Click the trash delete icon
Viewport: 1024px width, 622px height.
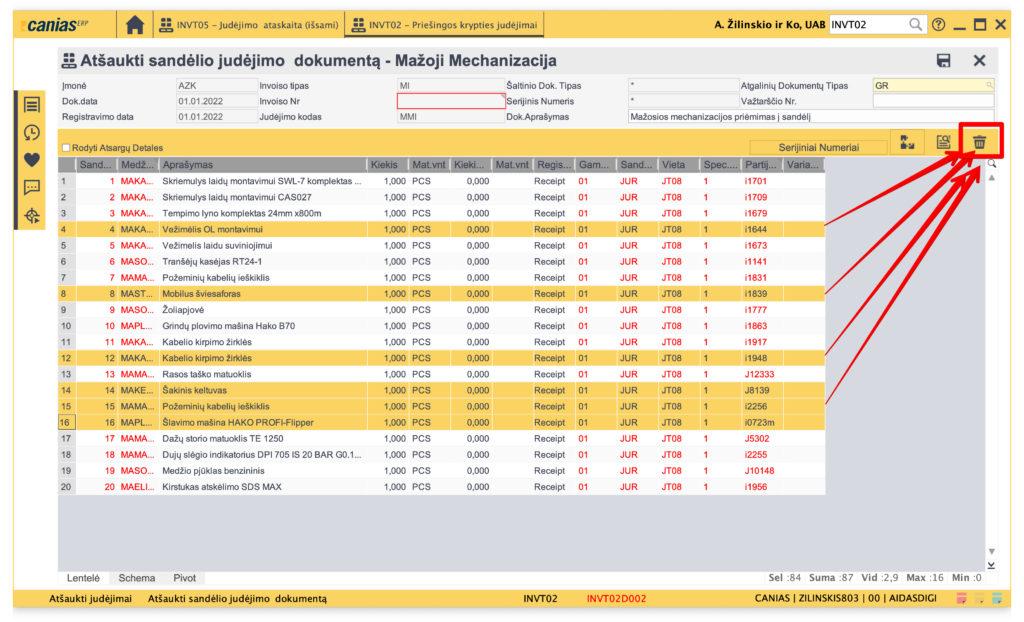[979, 143]
